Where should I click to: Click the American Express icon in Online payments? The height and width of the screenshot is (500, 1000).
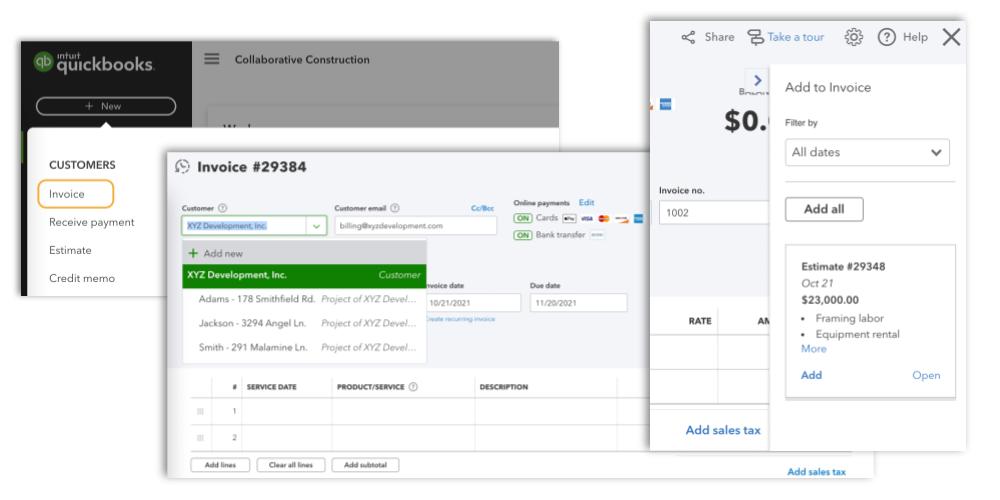coord(638,218)
